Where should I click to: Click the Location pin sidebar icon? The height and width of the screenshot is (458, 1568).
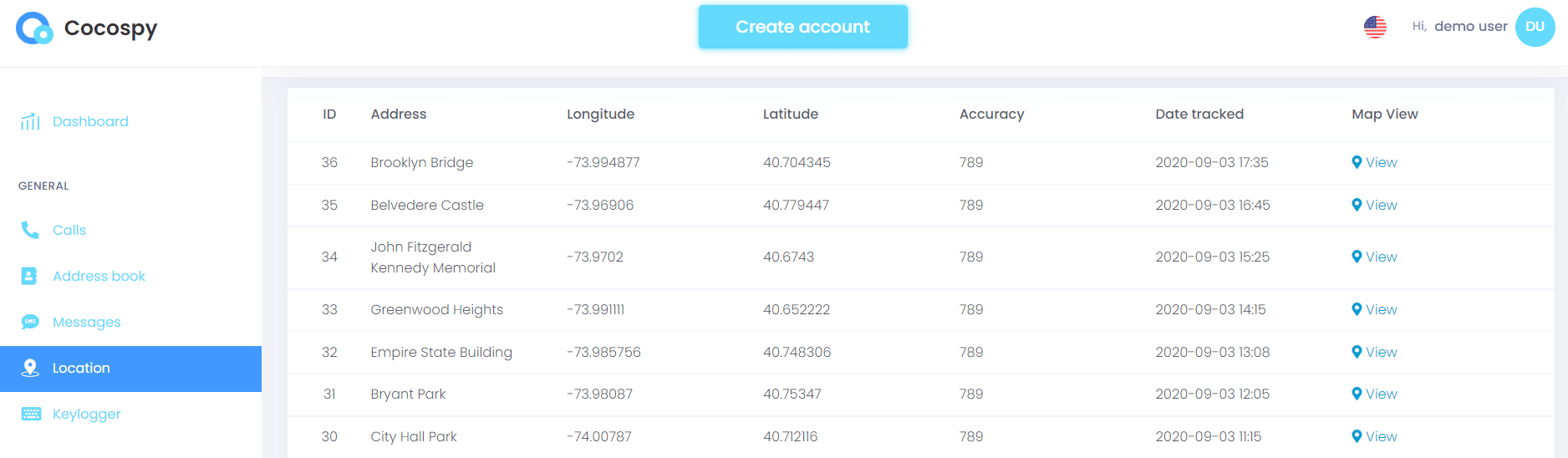pos(30,368)
